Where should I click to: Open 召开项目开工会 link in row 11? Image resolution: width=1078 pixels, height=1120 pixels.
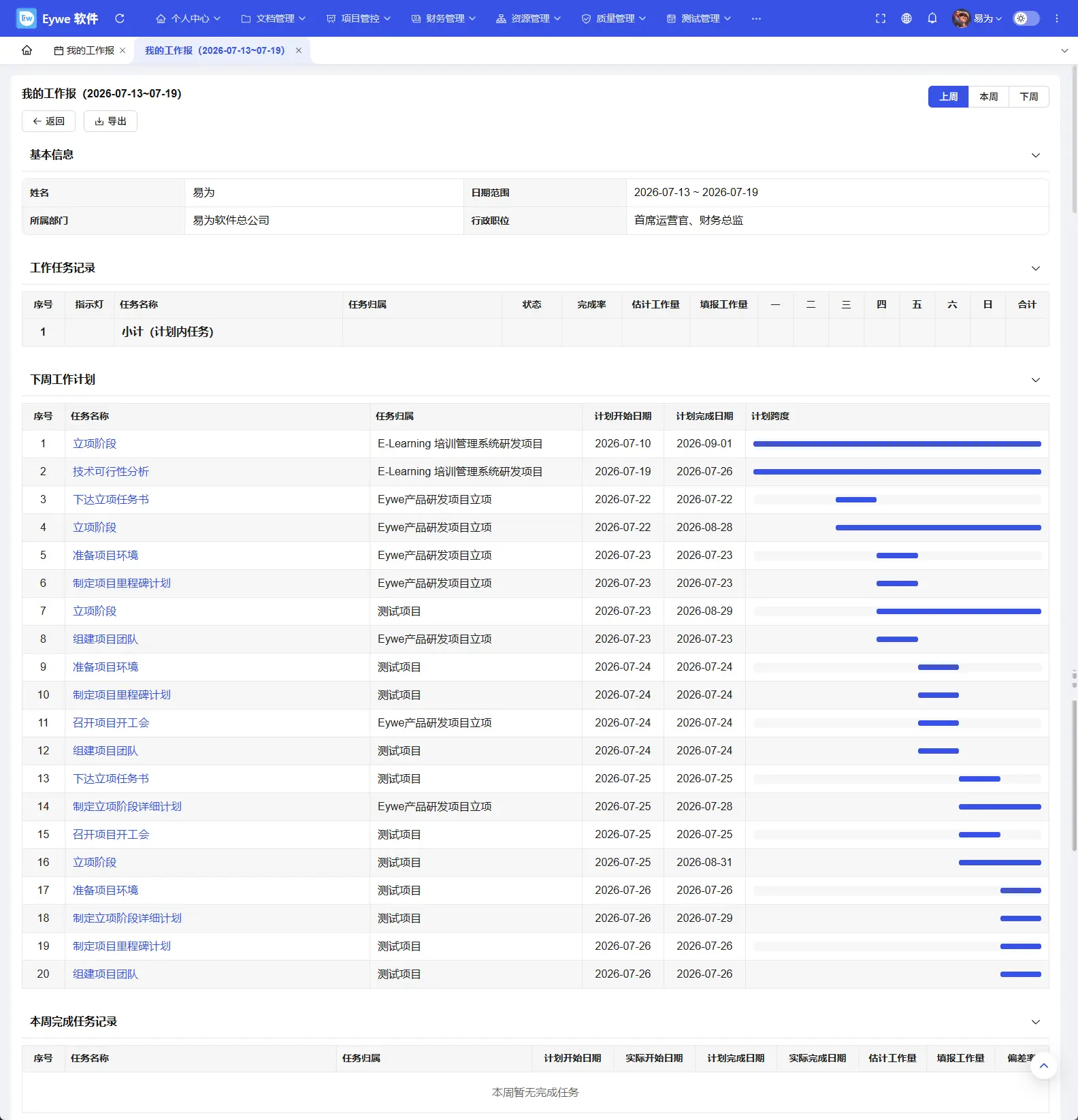pos(111,722)
